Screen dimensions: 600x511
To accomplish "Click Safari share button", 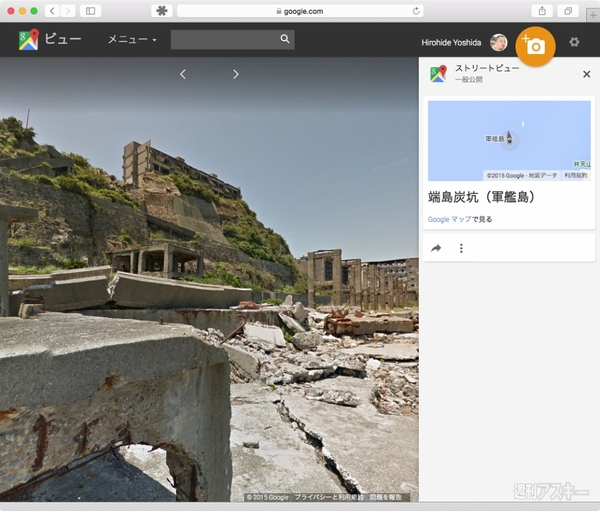I will point(542,11).
